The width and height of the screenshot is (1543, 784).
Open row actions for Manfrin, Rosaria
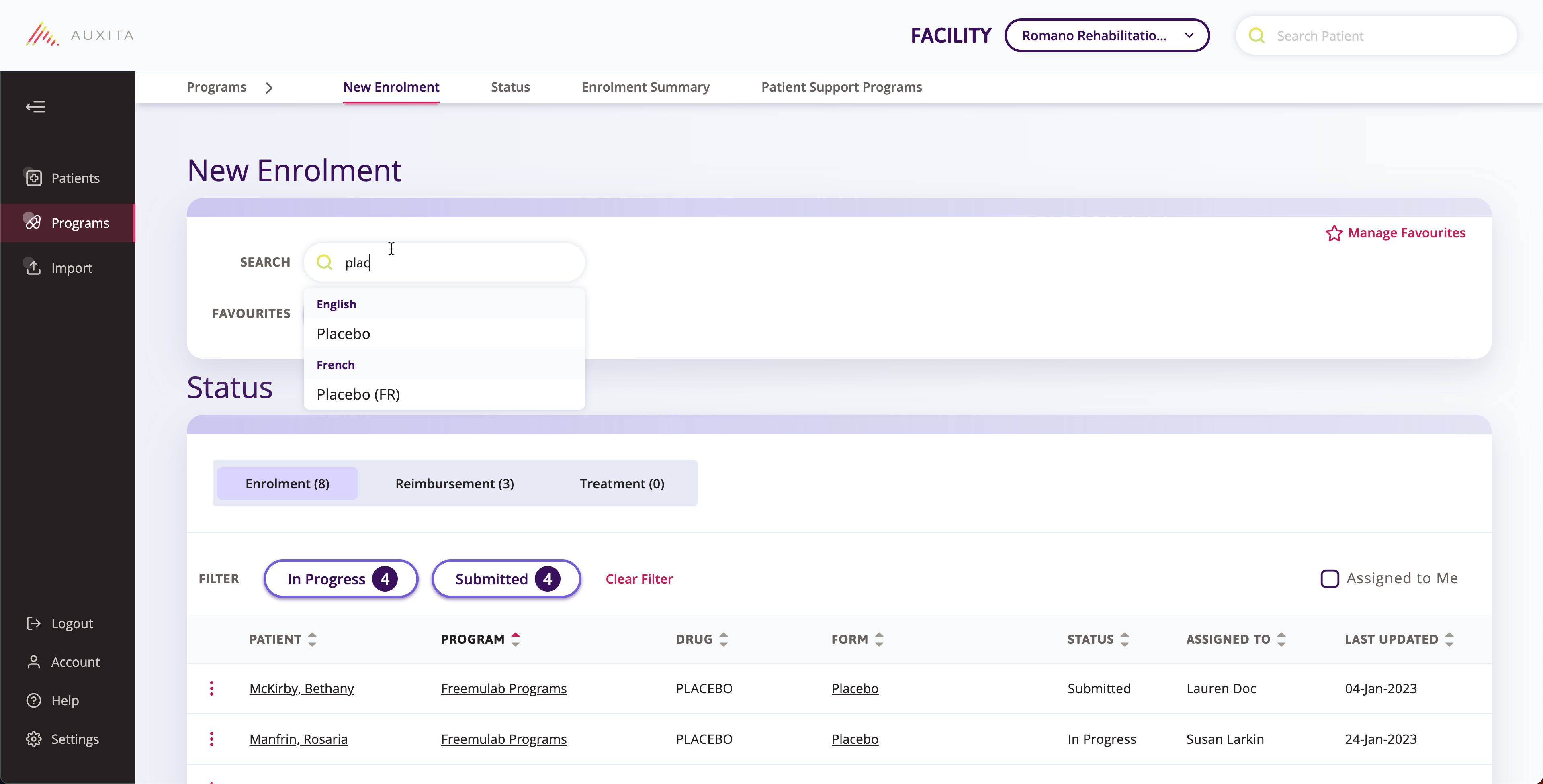211,739
